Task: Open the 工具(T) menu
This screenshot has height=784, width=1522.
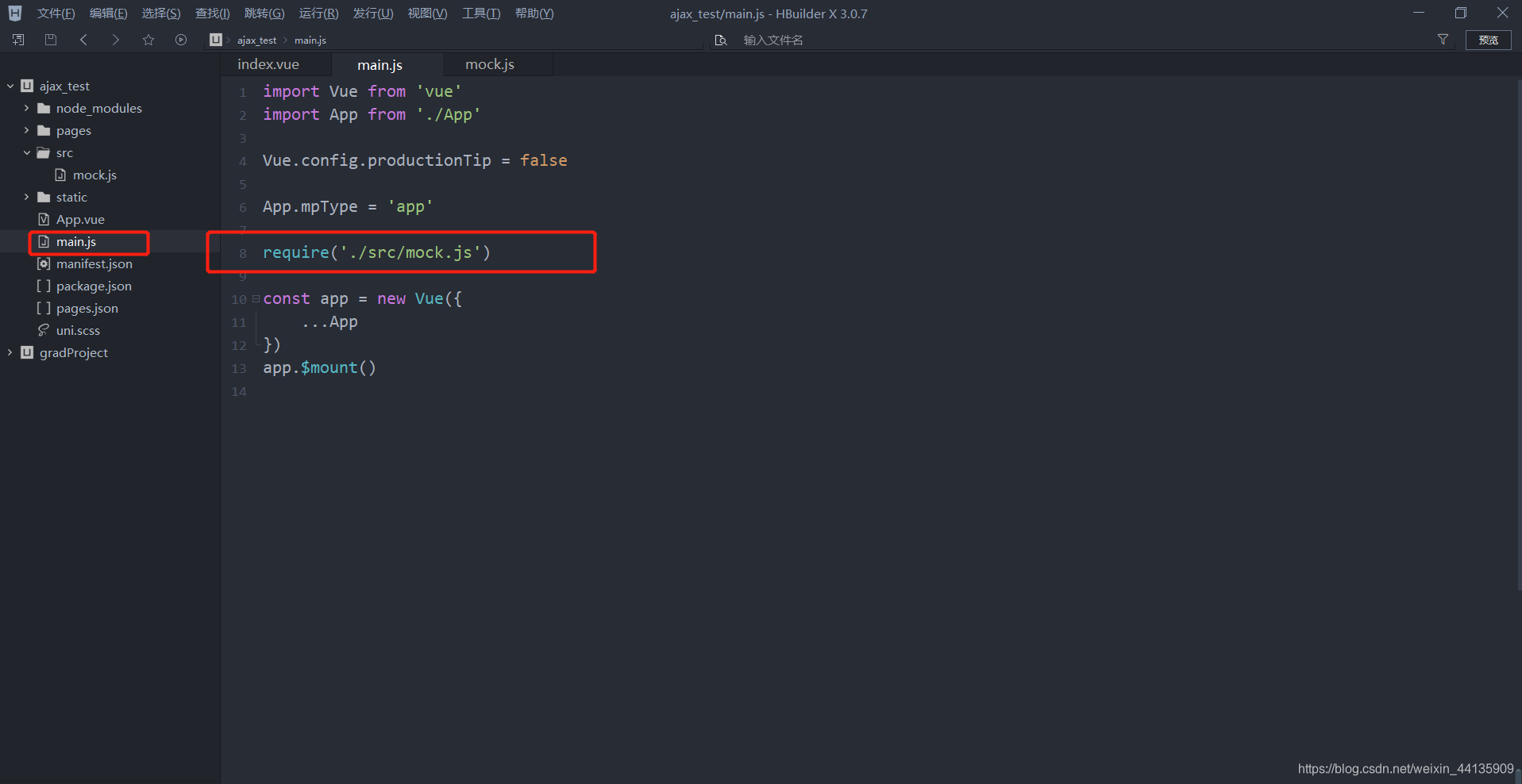Action: (x=481, y=13)
